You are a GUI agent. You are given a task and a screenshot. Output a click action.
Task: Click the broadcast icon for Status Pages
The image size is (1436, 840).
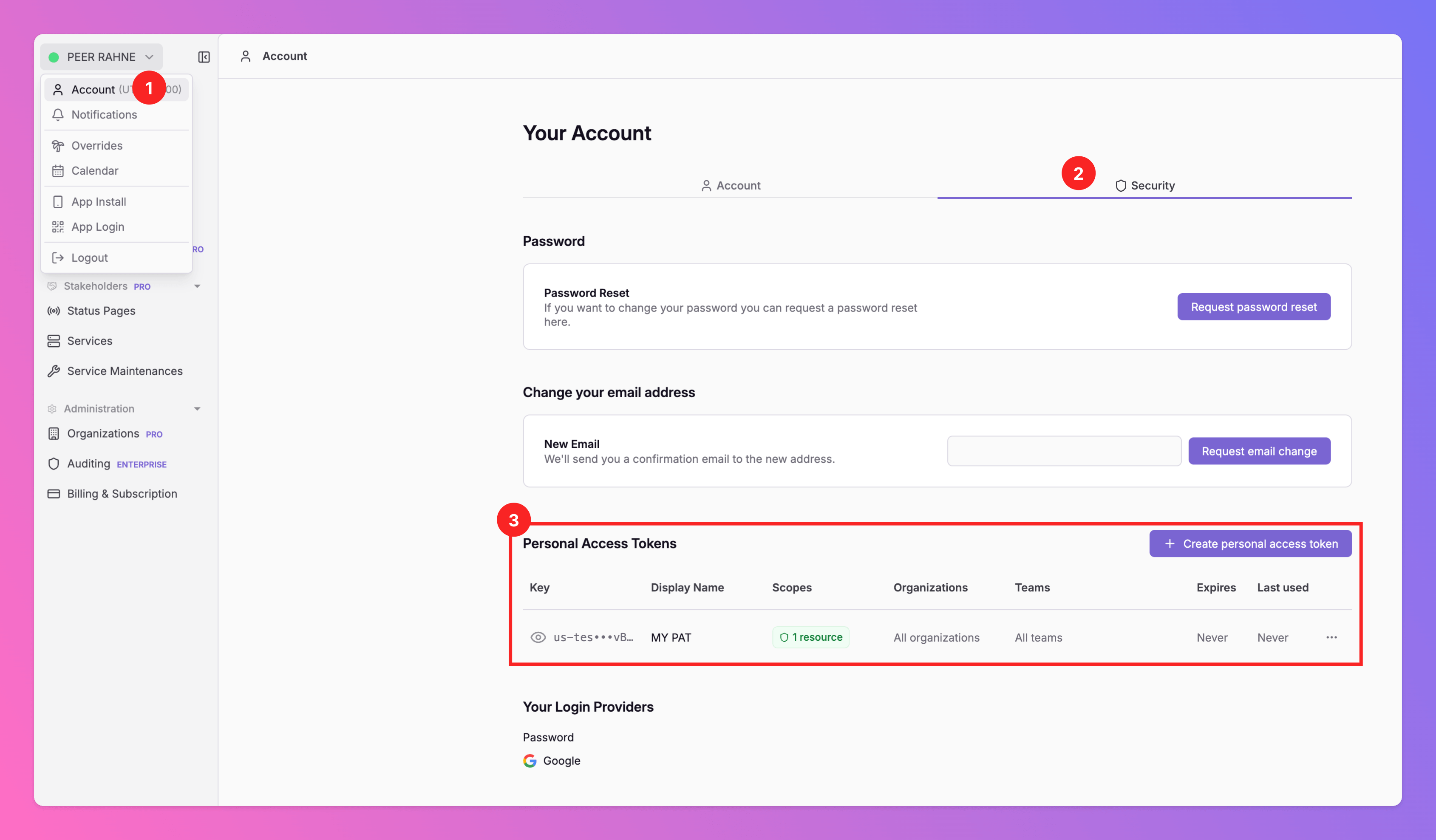tap(54, 311)
